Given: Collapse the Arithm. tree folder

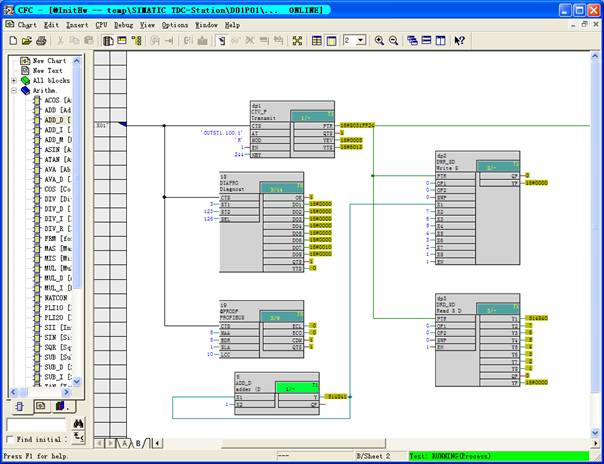Looking at the screenshot, I should pyautogui.click(x=13, y=90).
